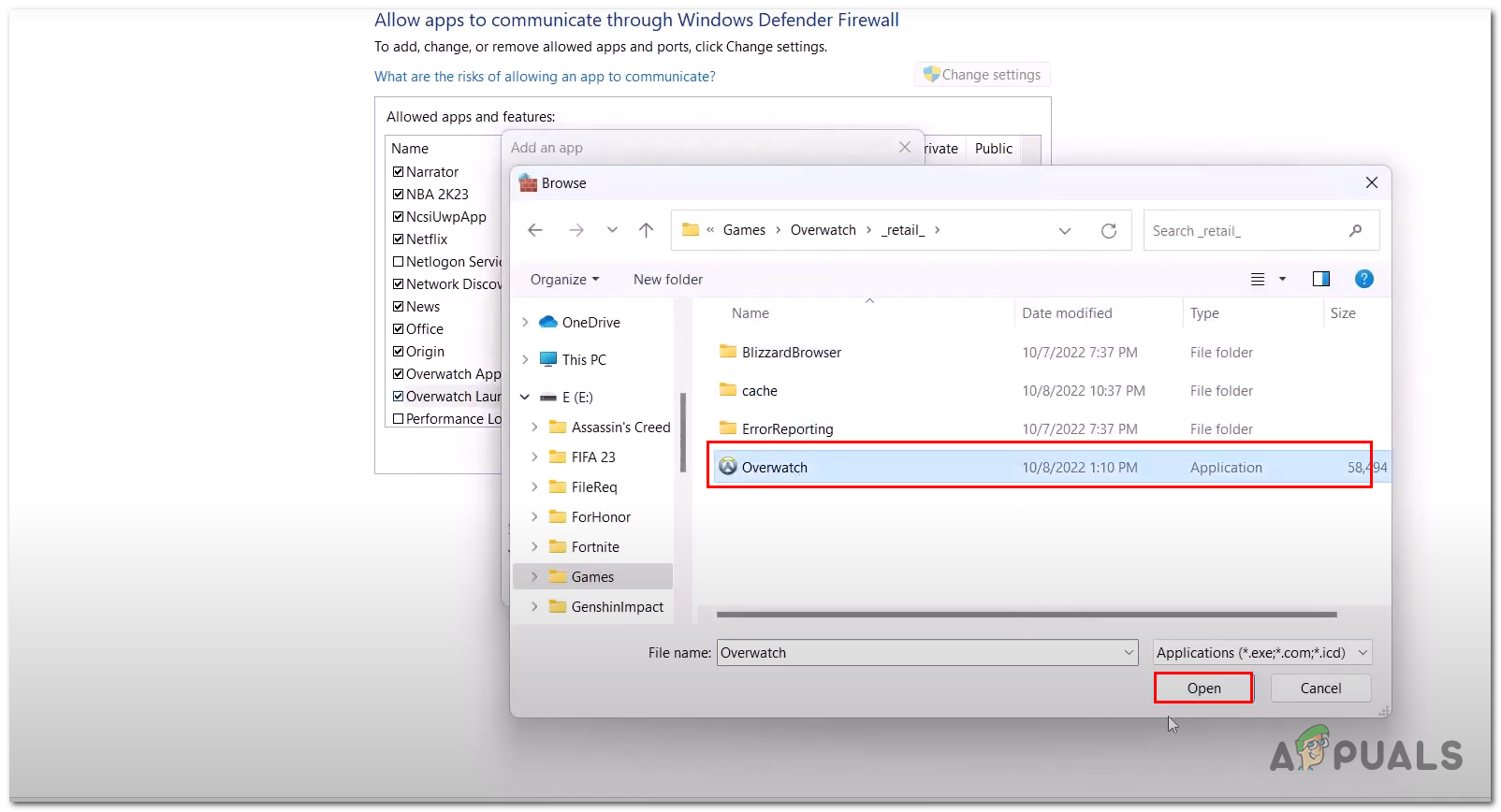Click the horizontal scrollbar in file list

coord(1026,615)
